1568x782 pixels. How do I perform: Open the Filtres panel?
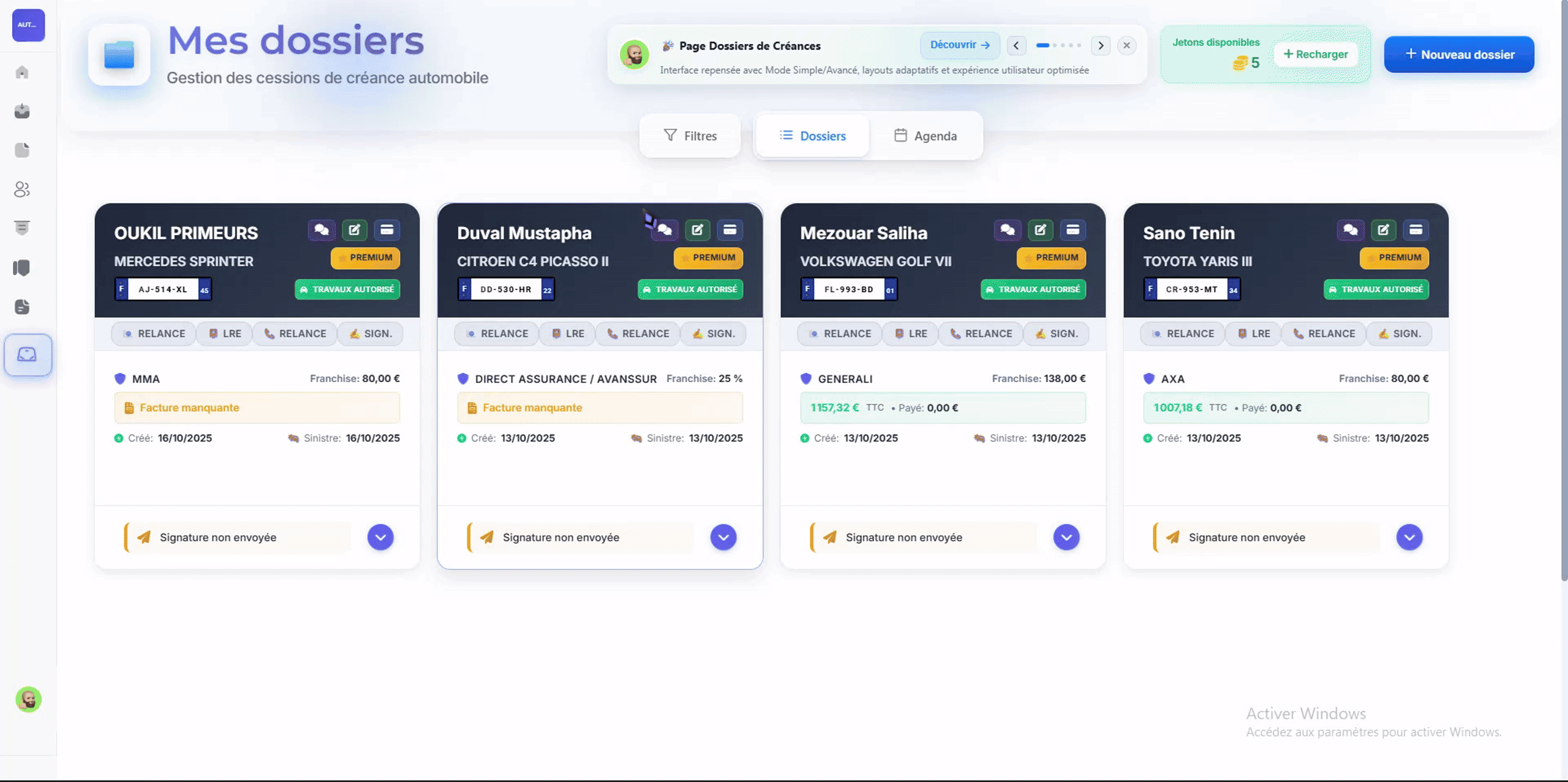click(x=690, y=136)
